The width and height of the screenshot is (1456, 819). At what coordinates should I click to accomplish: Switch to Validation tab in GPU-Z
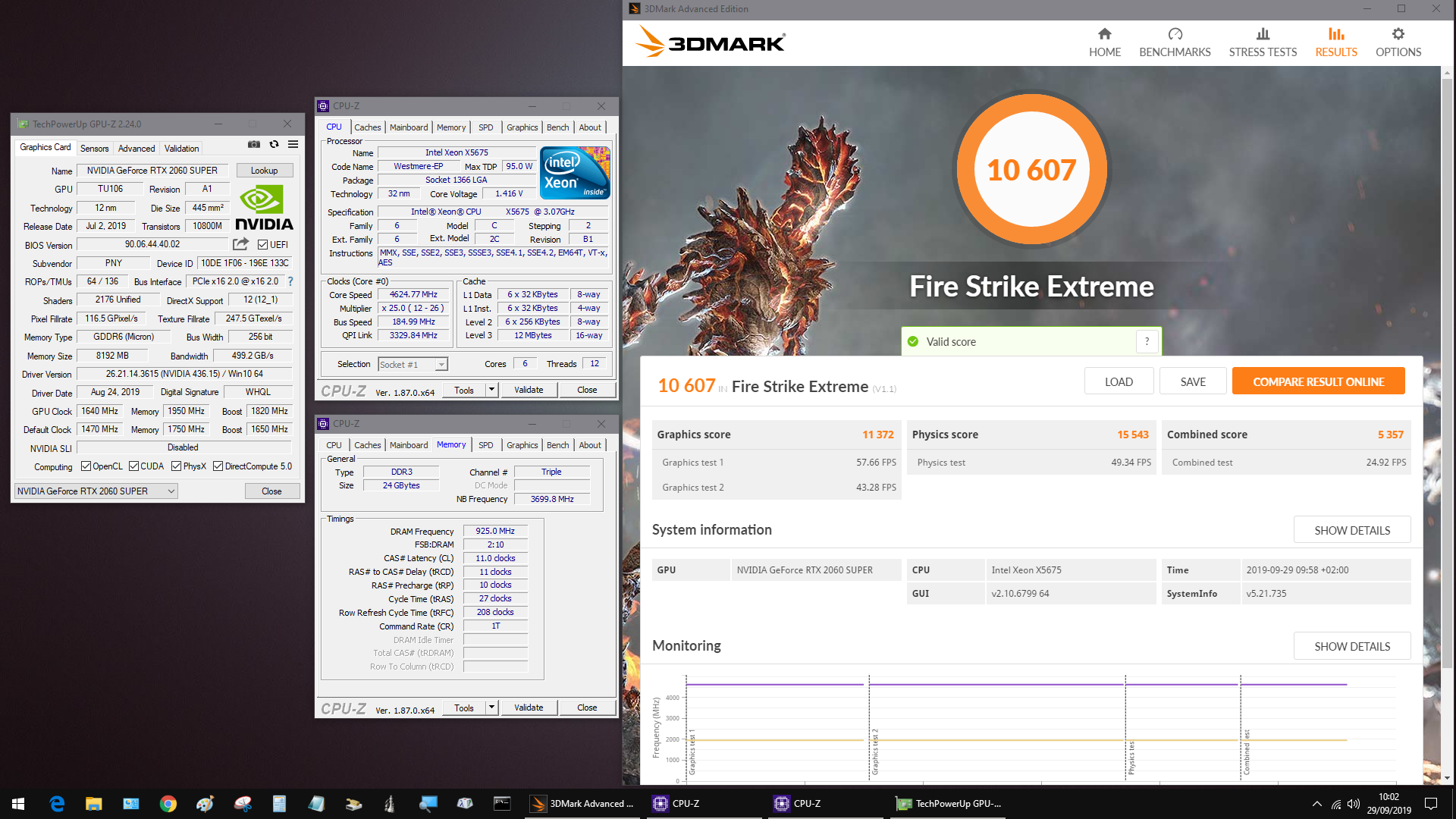pyautogui.click(x=182, y=149)
